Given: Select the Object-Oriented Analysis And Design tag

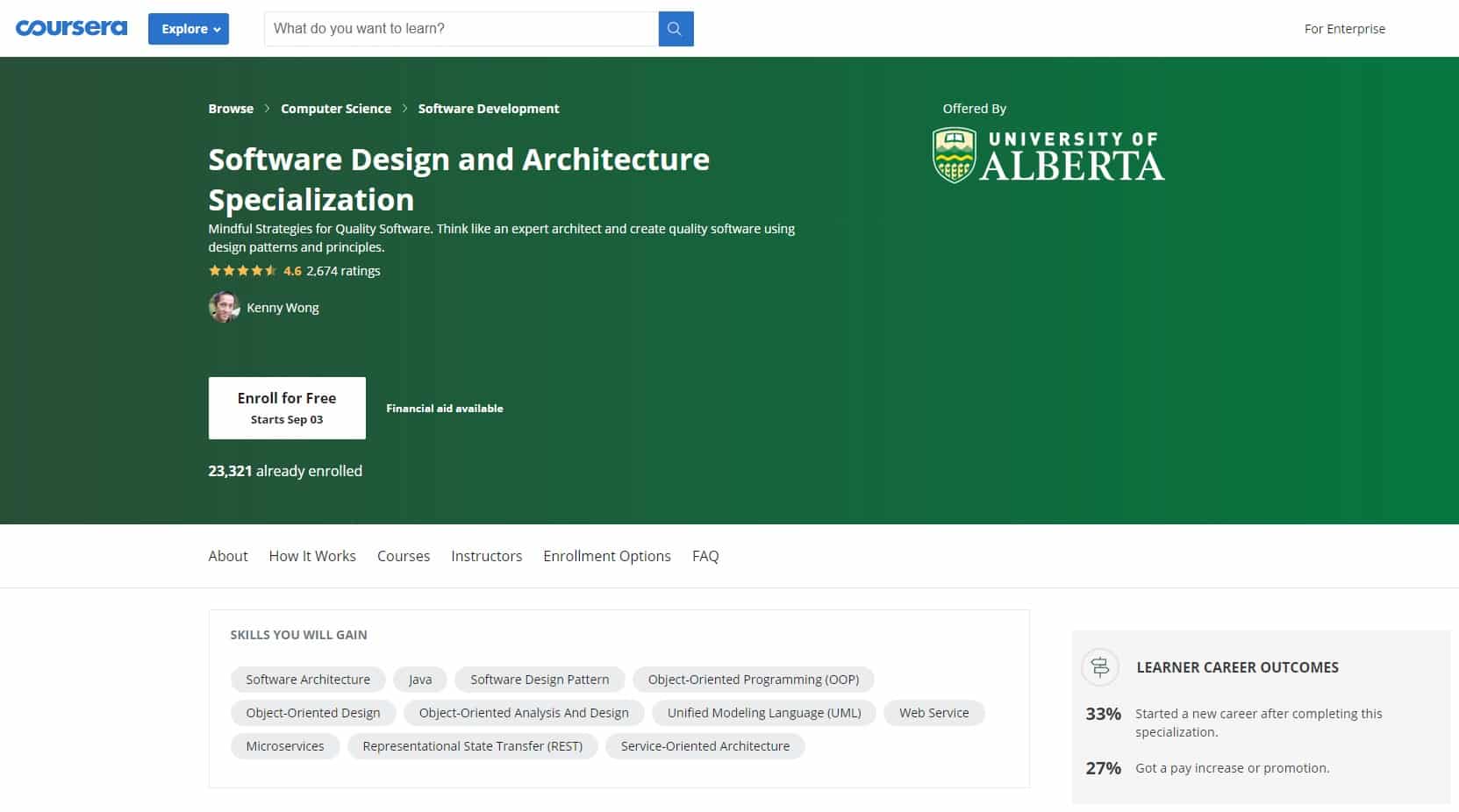Looking at the screenshot, I should pyautogui.click(x=524, y=713).
